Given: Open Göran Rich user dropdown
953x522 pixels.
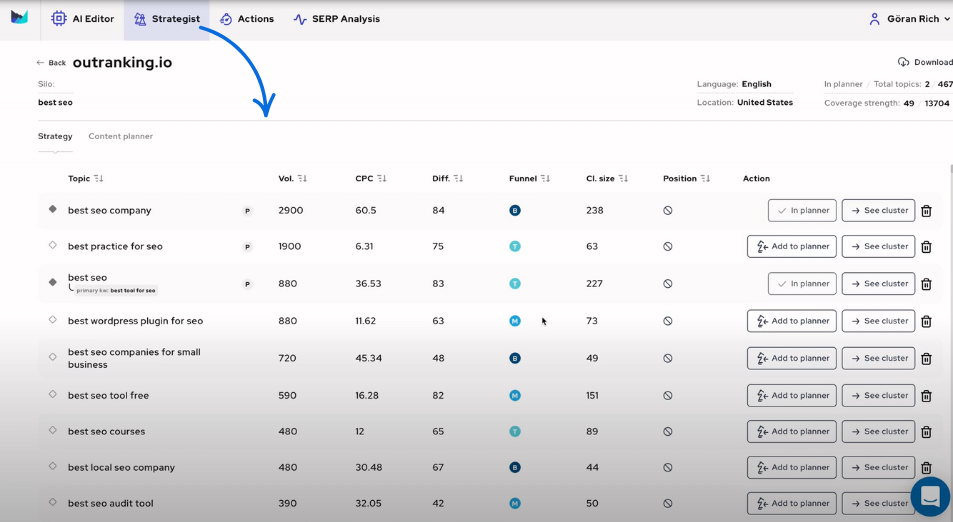Looking at the screenshot, I should [909, 19].
